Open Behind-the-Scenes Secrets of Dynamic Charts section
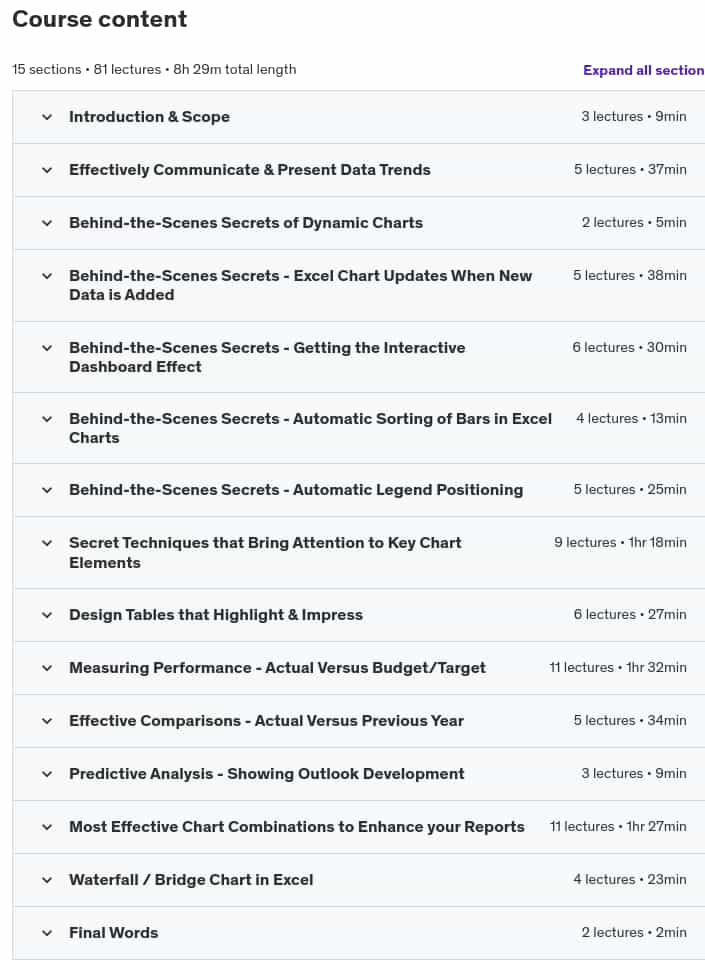Screen dimensions: 705x960 [359, 223]
